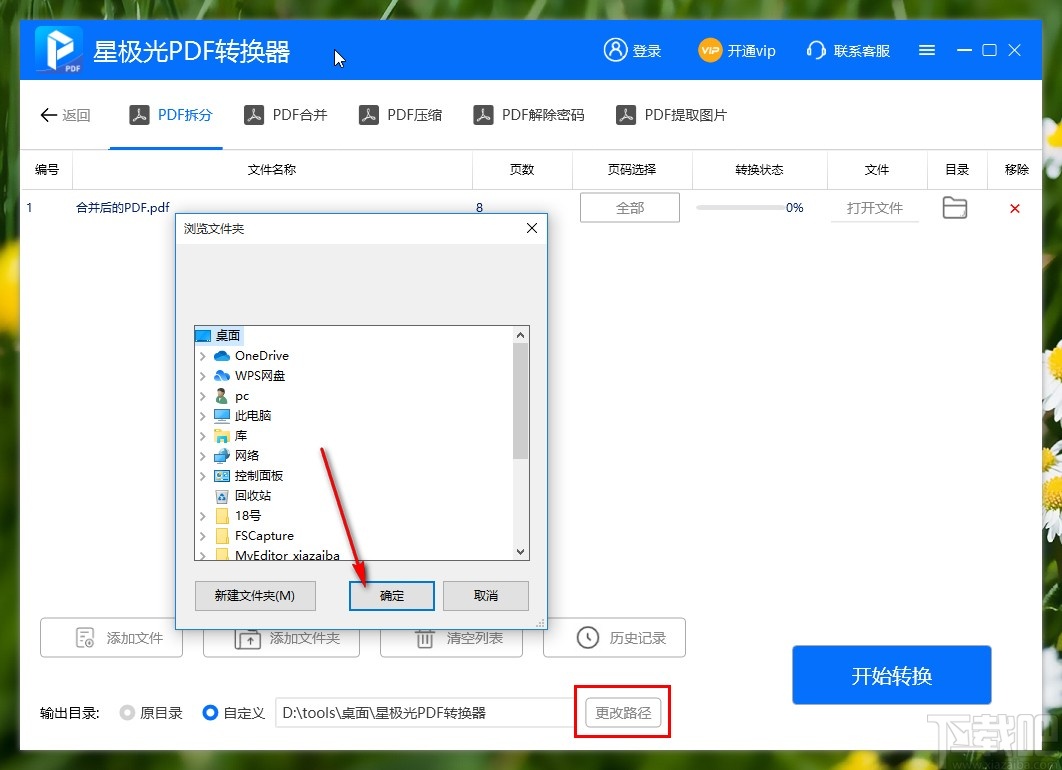1062x770 pixels.
Task: Switch to the PDF合并 tab
Action: coord(287,114)
